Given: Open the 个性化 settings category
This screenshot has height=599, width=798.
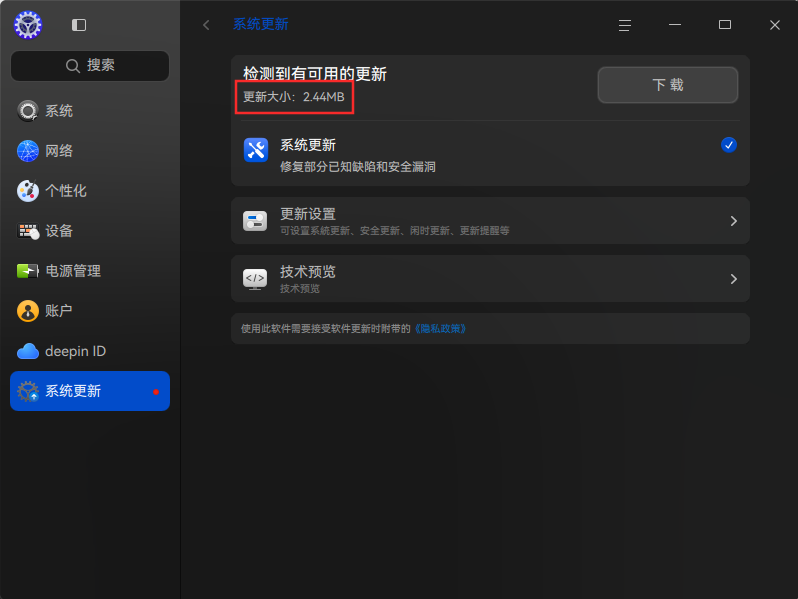Looking at the screenshot, I should click(90, 191).
